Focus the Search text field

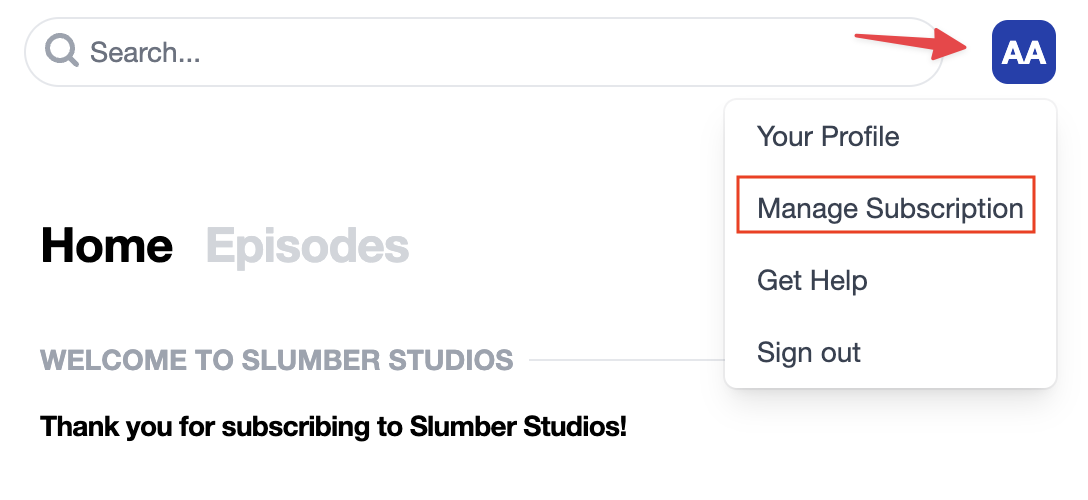click(x=500, y=51)
